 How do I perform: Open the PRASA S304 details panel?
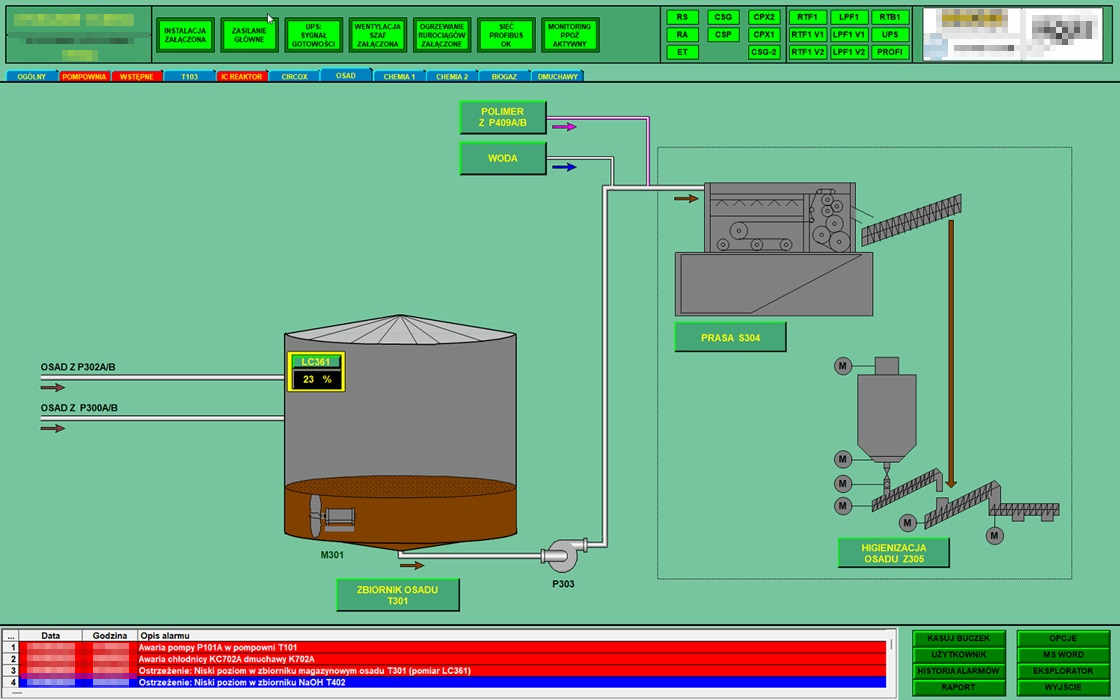[x=730, y=338]
